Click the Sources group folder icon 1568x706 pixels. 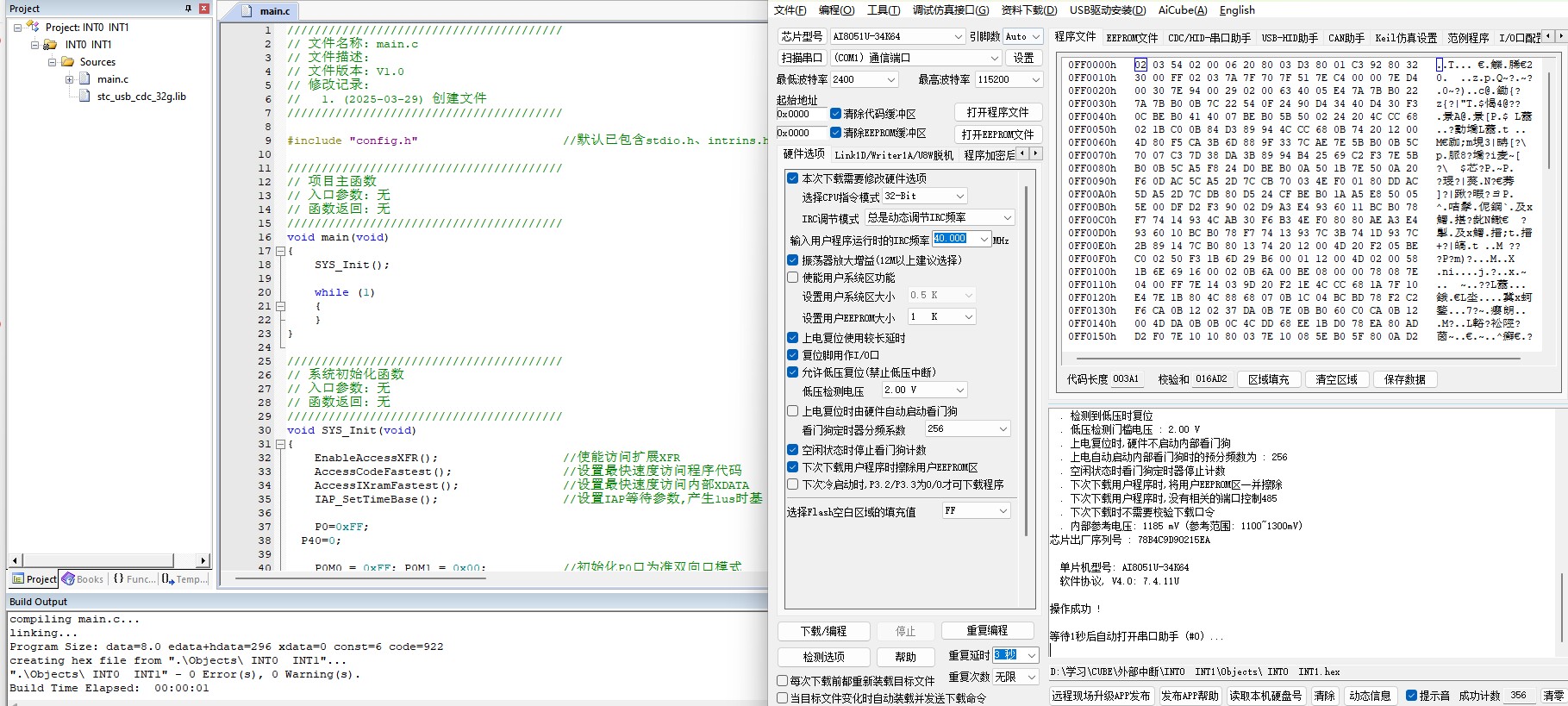[x=67, y=61]
